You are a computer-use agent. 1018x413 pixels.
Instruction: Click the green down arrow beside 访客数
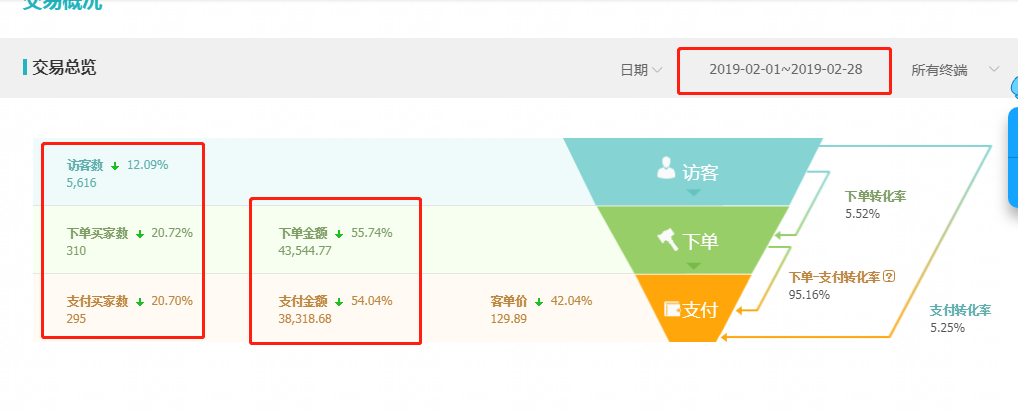point(115,166)
